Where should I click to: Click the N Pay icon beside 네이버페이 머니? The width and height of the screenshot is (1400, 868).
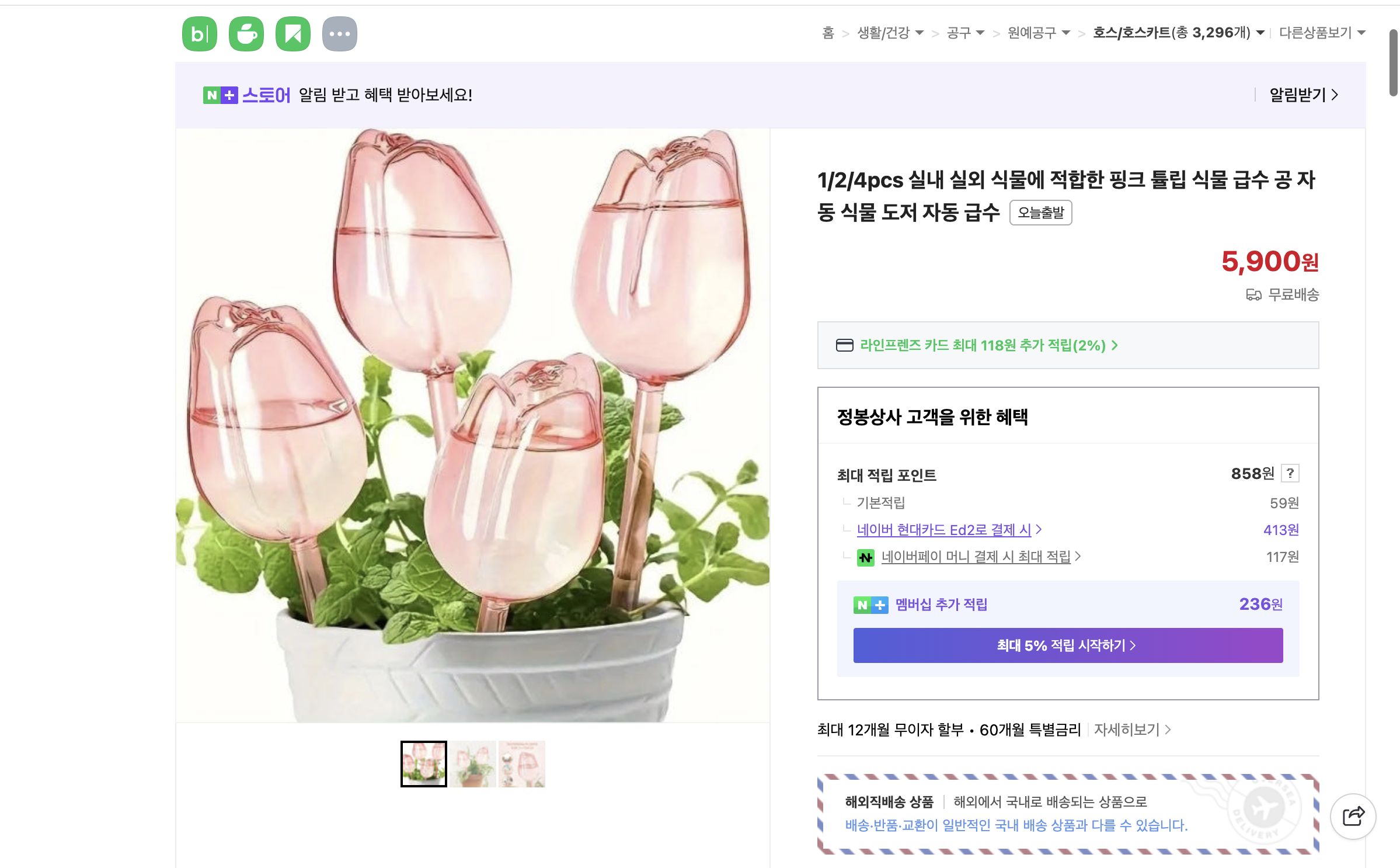pyautogui.click(x=867, y=557)
